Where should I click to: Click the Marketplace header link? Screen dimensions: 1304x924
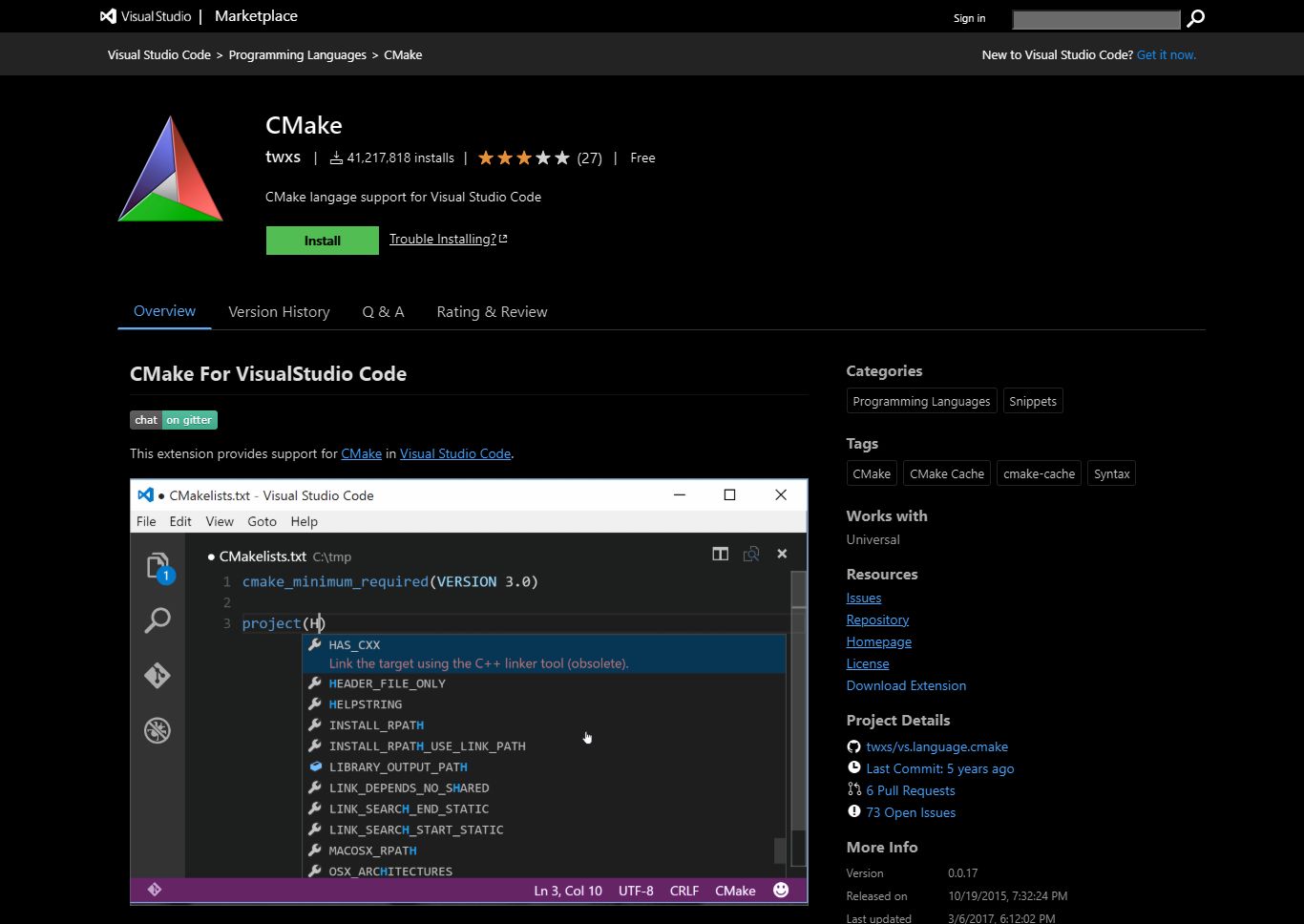pos(256,16)
